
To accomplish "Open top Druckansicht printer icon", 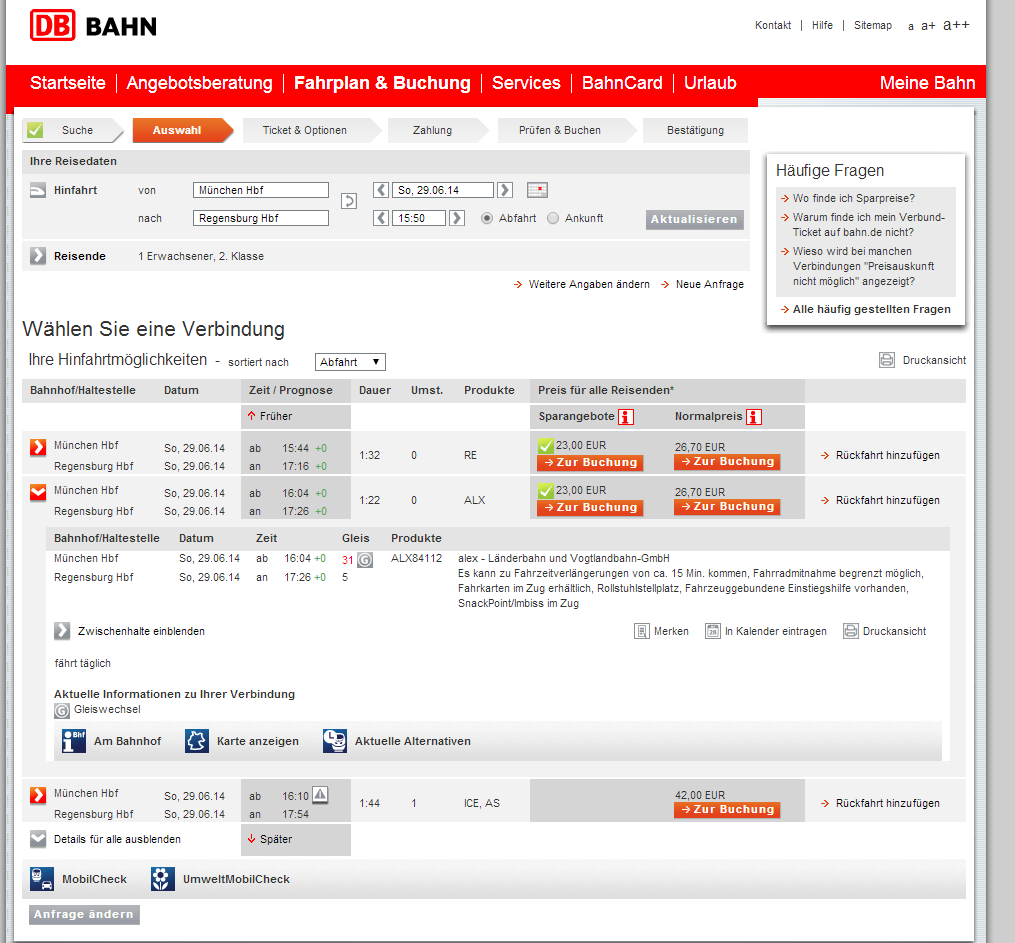I will pos(887,360).
